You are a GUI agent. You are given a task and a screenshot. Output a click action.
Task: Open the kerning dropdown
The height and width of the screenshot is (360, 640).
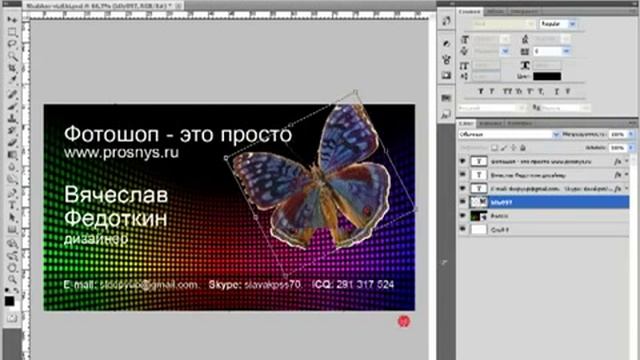click(505, 51)
